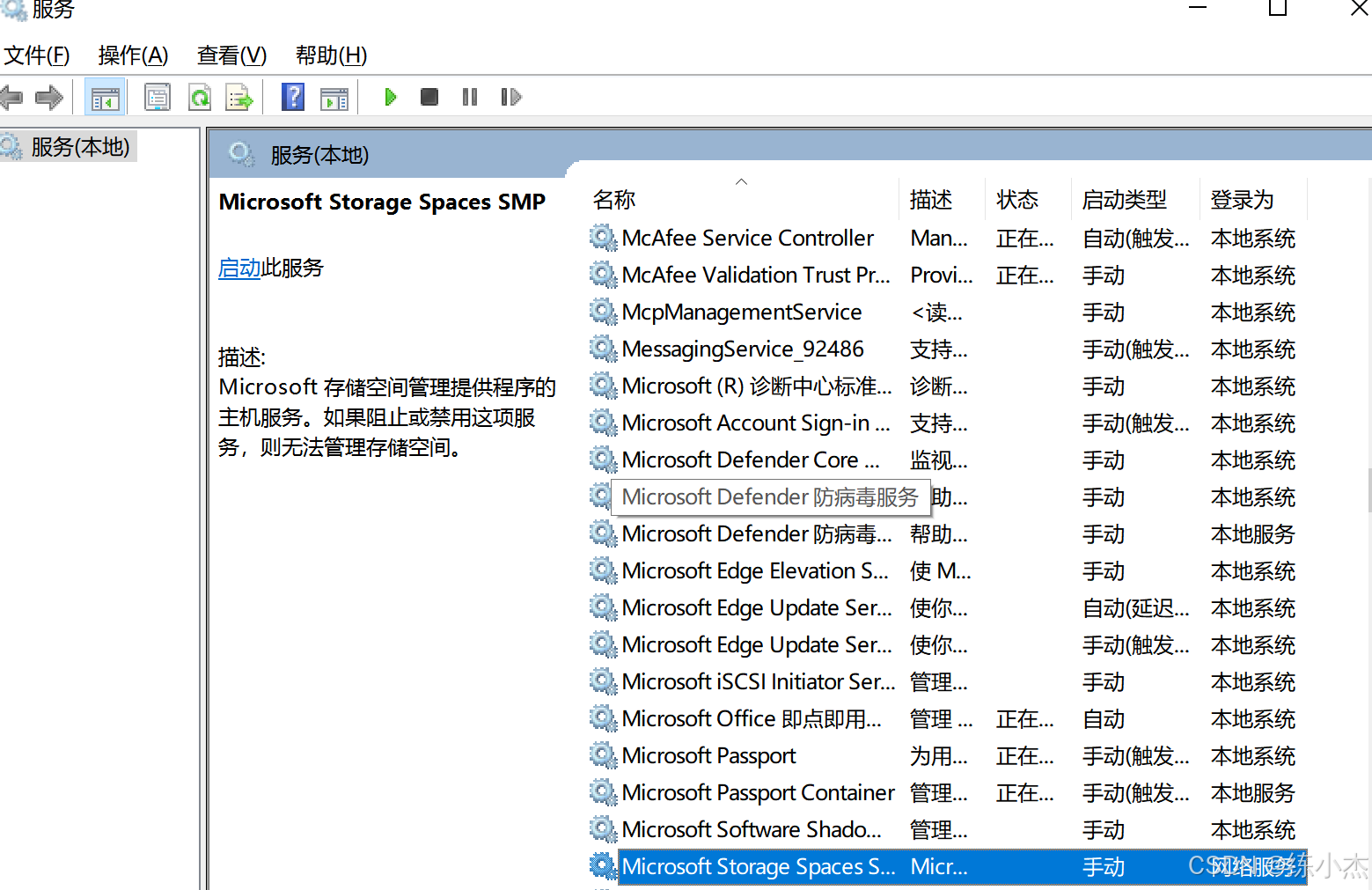Click the <读... description of McpManagementService
Viewport: 1372px width, 890px height.
pos(937,313)
